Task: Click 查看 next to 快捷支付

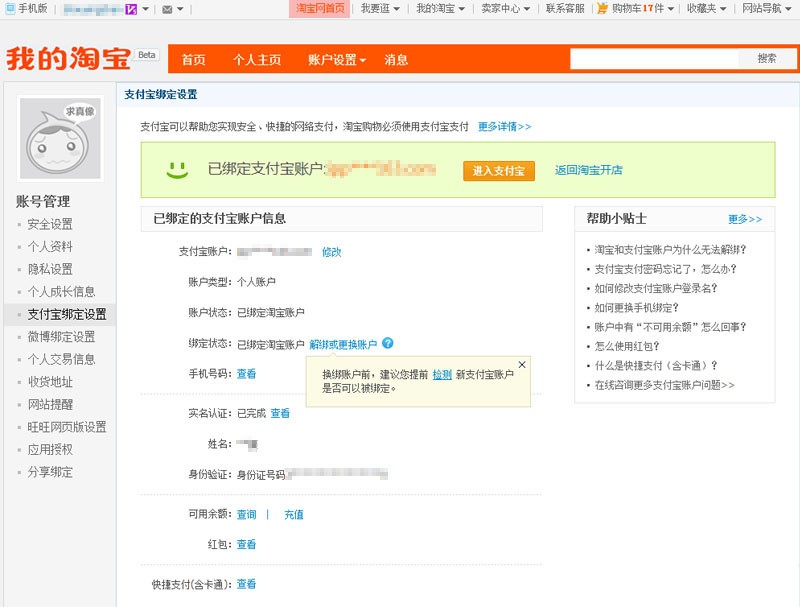Action: click(x=246, y=585)
